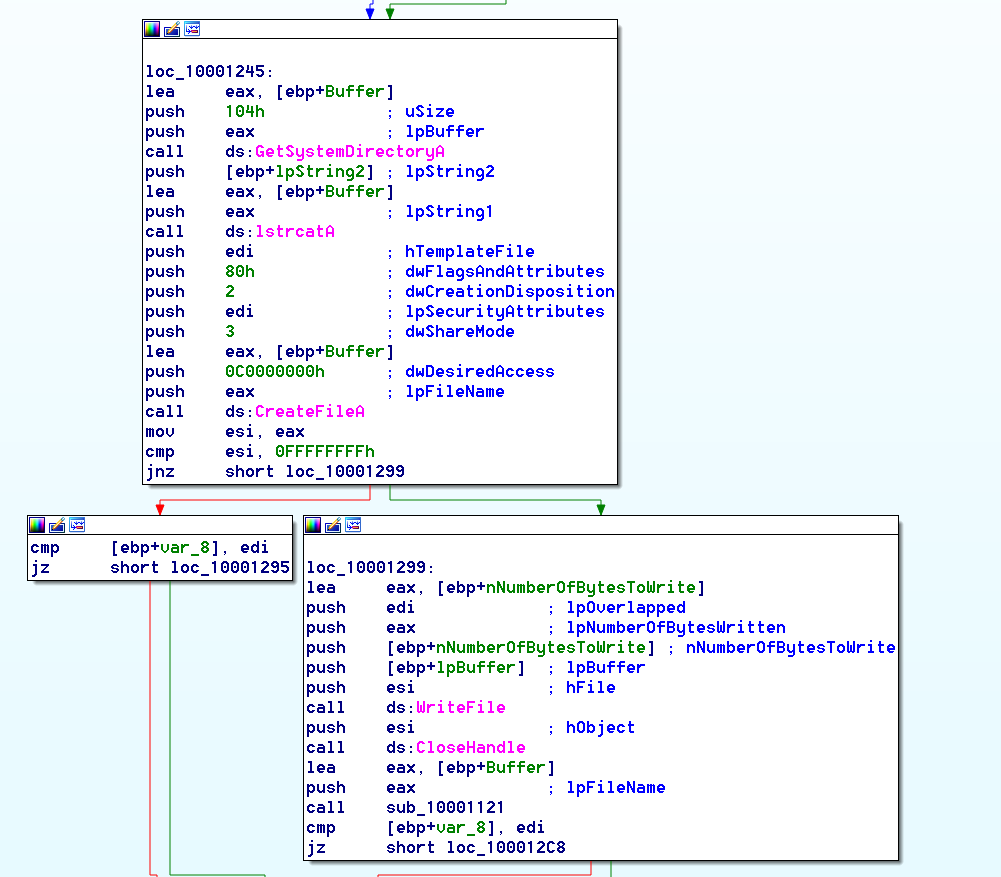Click sub_10001121 in the call instruction

(x=445, y=808)
